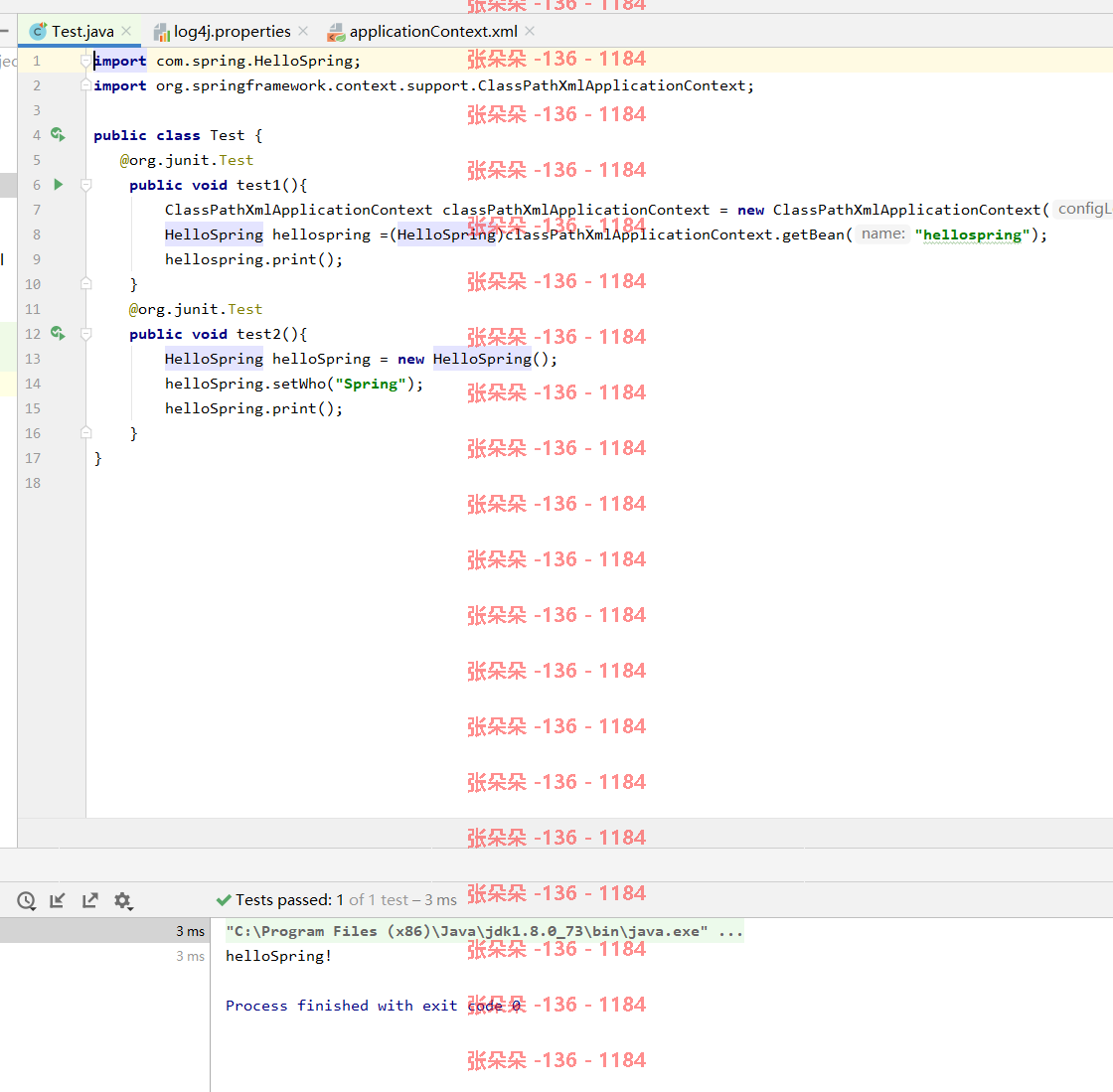Click the log4j.properties file icon
1113x1092 pixels.
pos(162,32)
